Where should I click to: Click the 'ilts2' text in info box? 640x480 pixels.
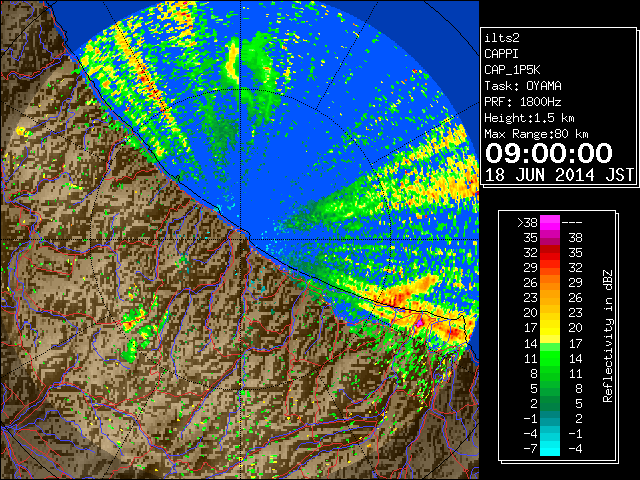click(x=502, y=38)
